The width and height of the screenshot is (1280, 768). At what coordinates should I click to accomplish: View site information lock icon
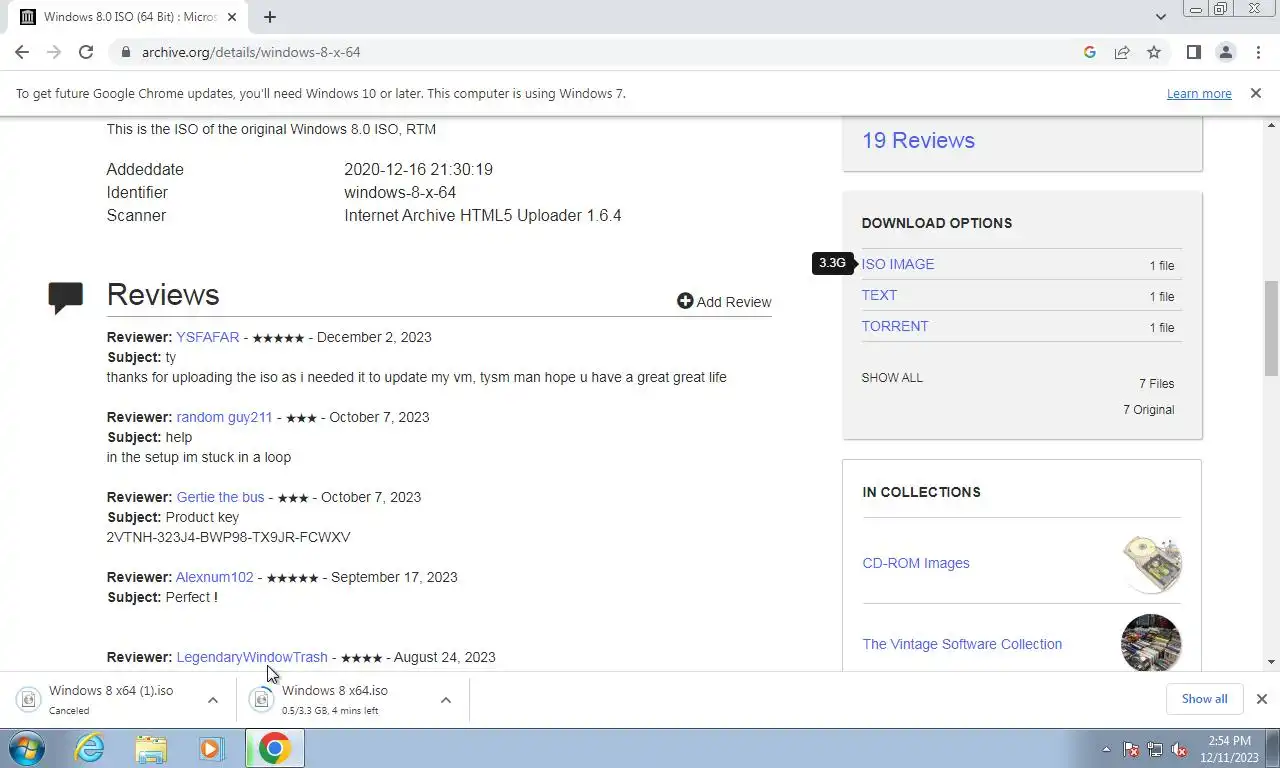(x=125, y=52)
